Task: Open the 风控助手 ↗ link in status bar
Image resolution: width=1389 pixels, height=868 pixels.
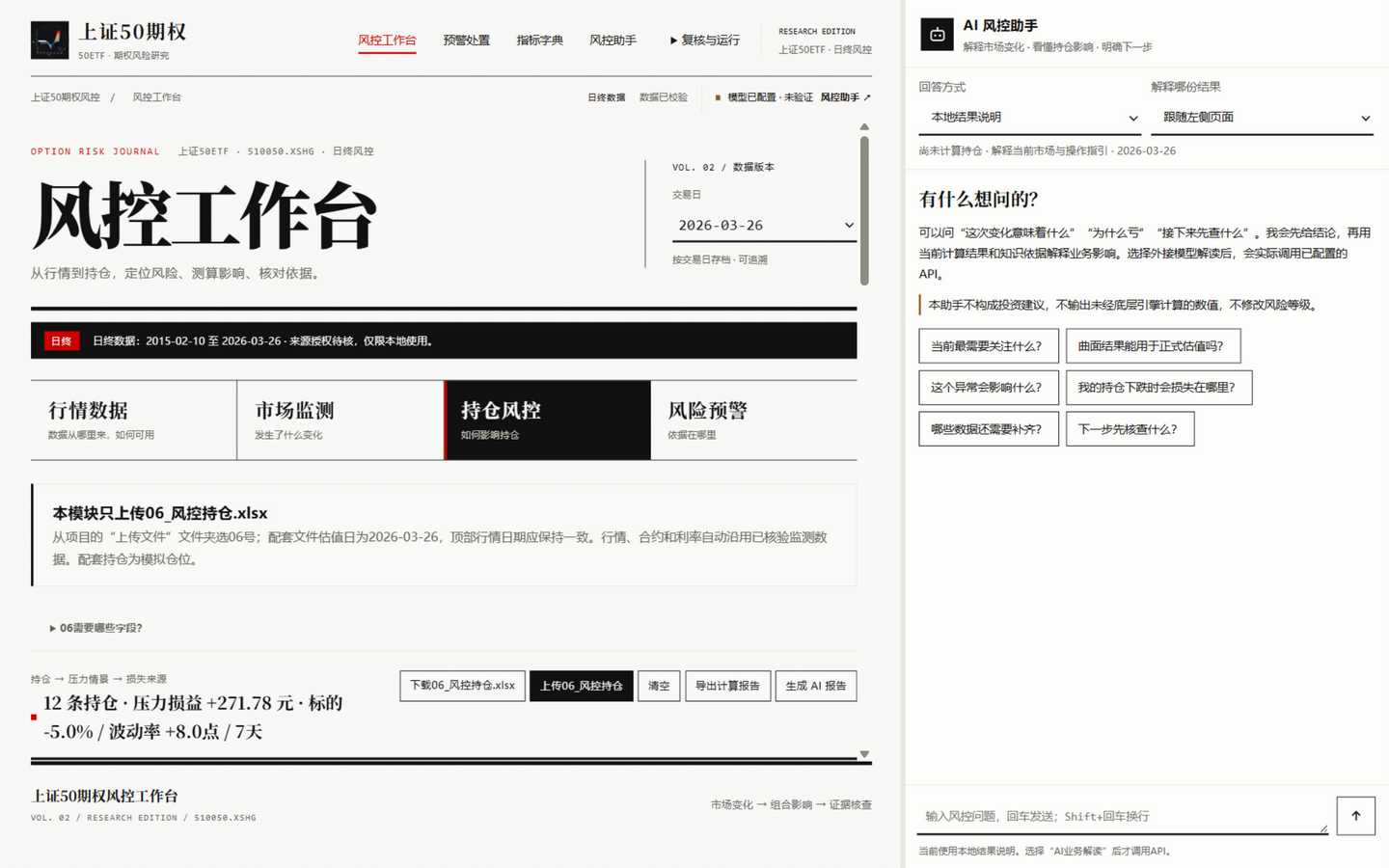Action: 846,97
